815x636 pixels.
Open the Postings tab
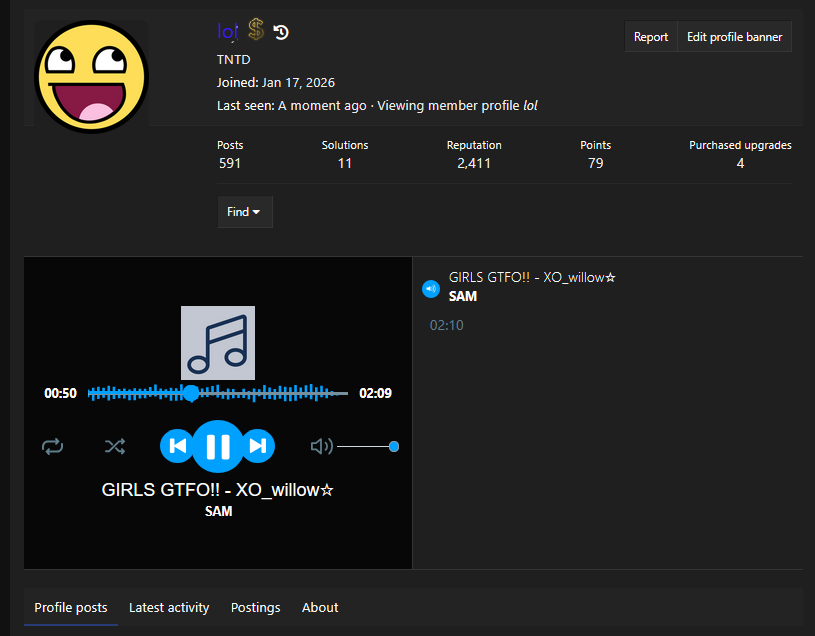pos(255,607)
